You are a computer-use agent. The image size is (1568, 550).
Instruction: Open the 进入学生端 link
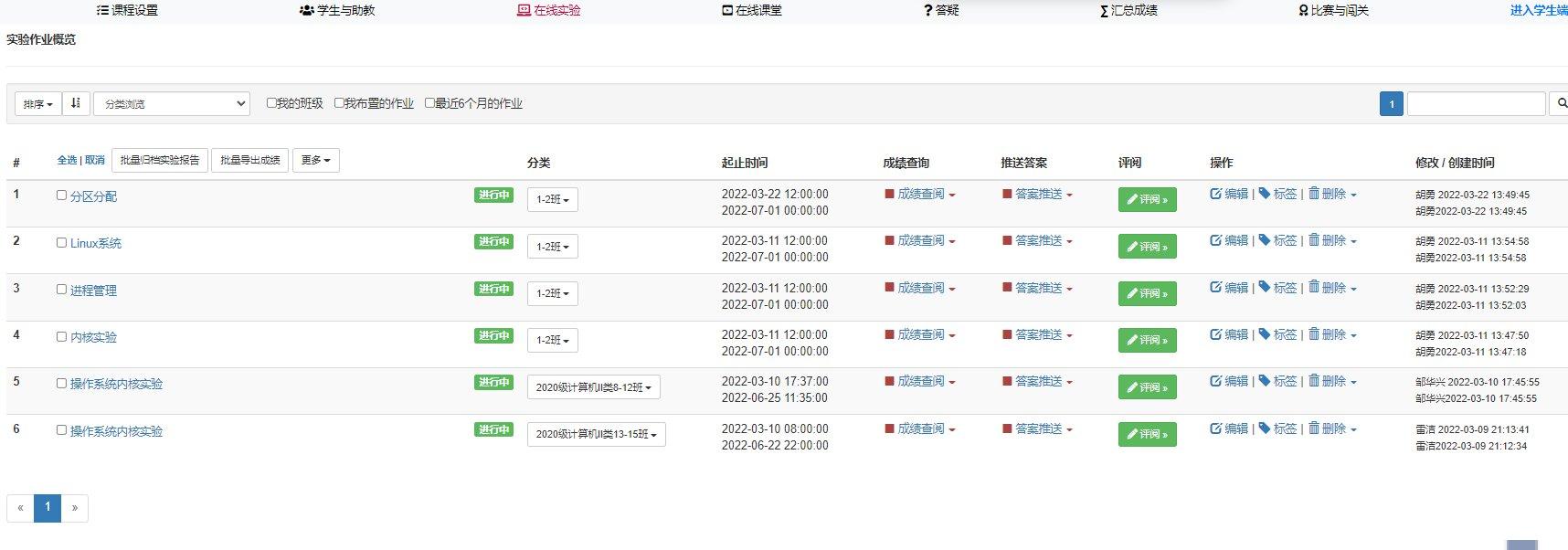pos(1539,10)
